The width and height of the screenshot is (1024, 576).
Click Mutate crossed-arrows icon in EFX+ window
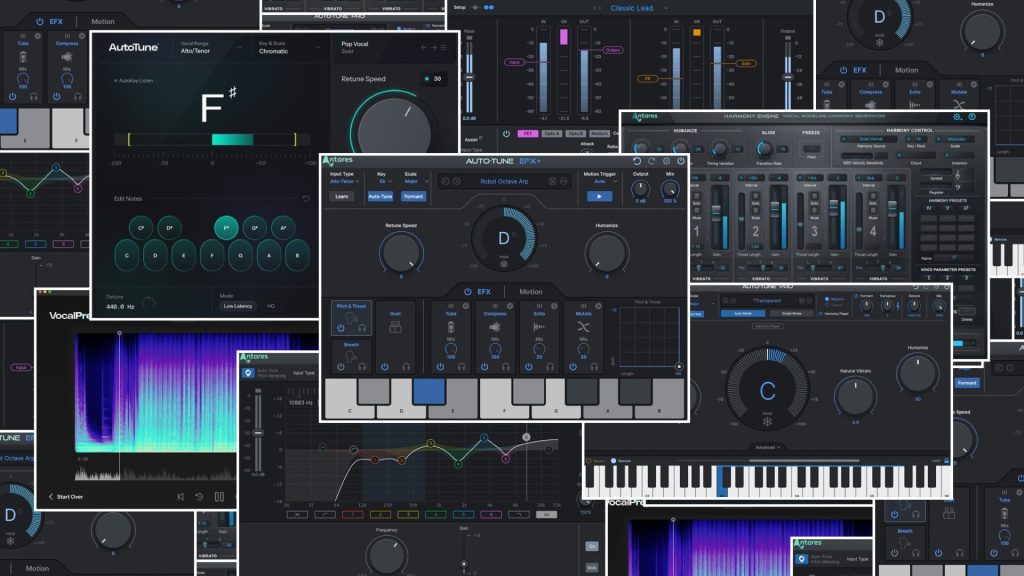tap(583, 326)
